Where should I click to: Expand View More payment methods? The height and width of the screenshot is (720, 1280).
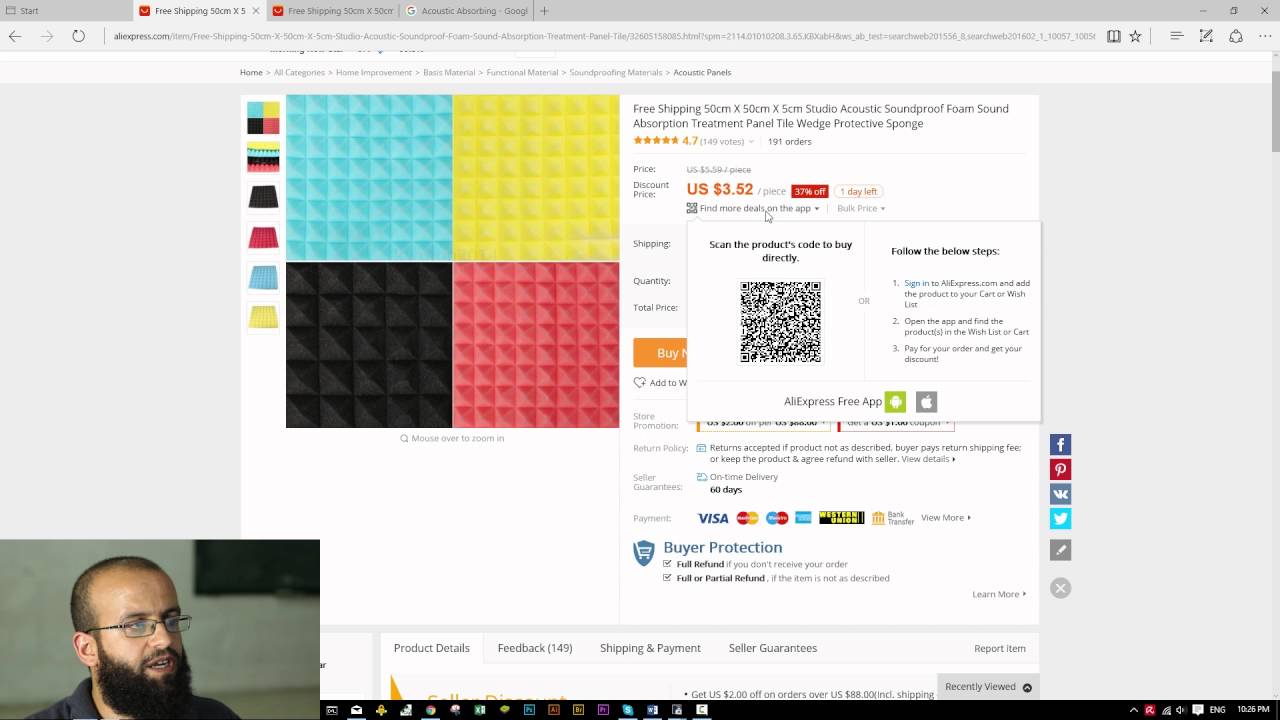(946, 517)
